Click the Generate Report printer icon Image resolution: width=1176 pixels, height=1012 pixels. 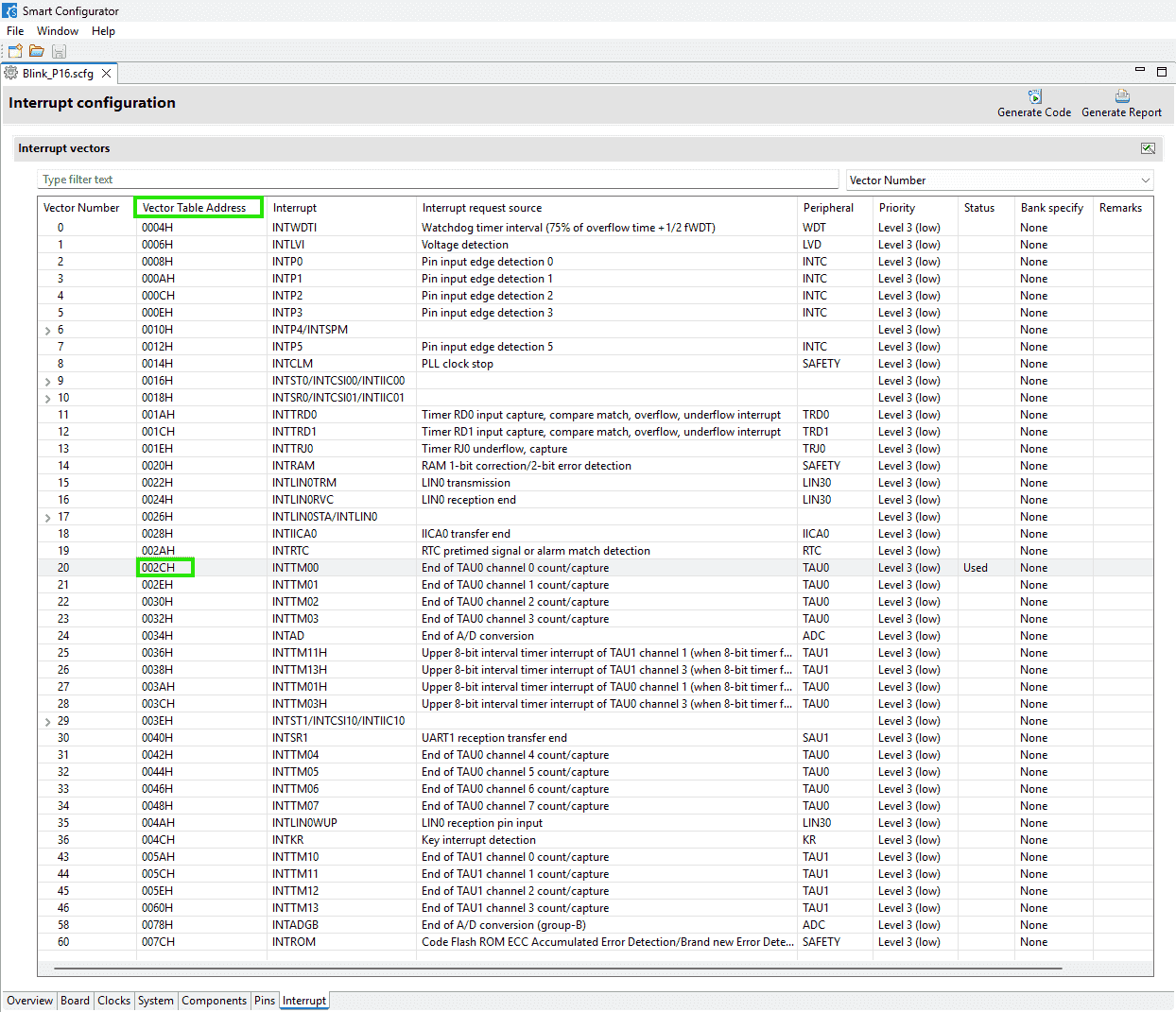1122,96
